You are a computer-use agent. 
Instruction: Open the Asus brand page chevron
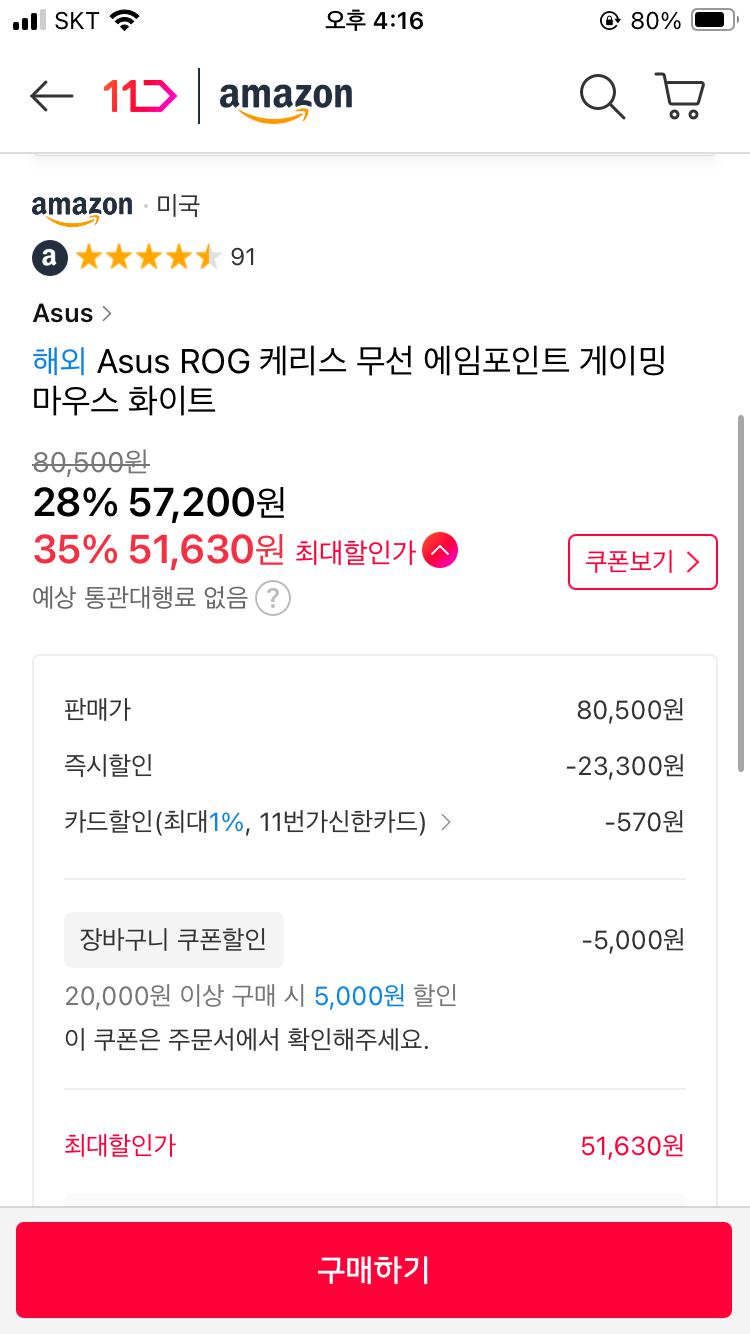tap(107, 314)
